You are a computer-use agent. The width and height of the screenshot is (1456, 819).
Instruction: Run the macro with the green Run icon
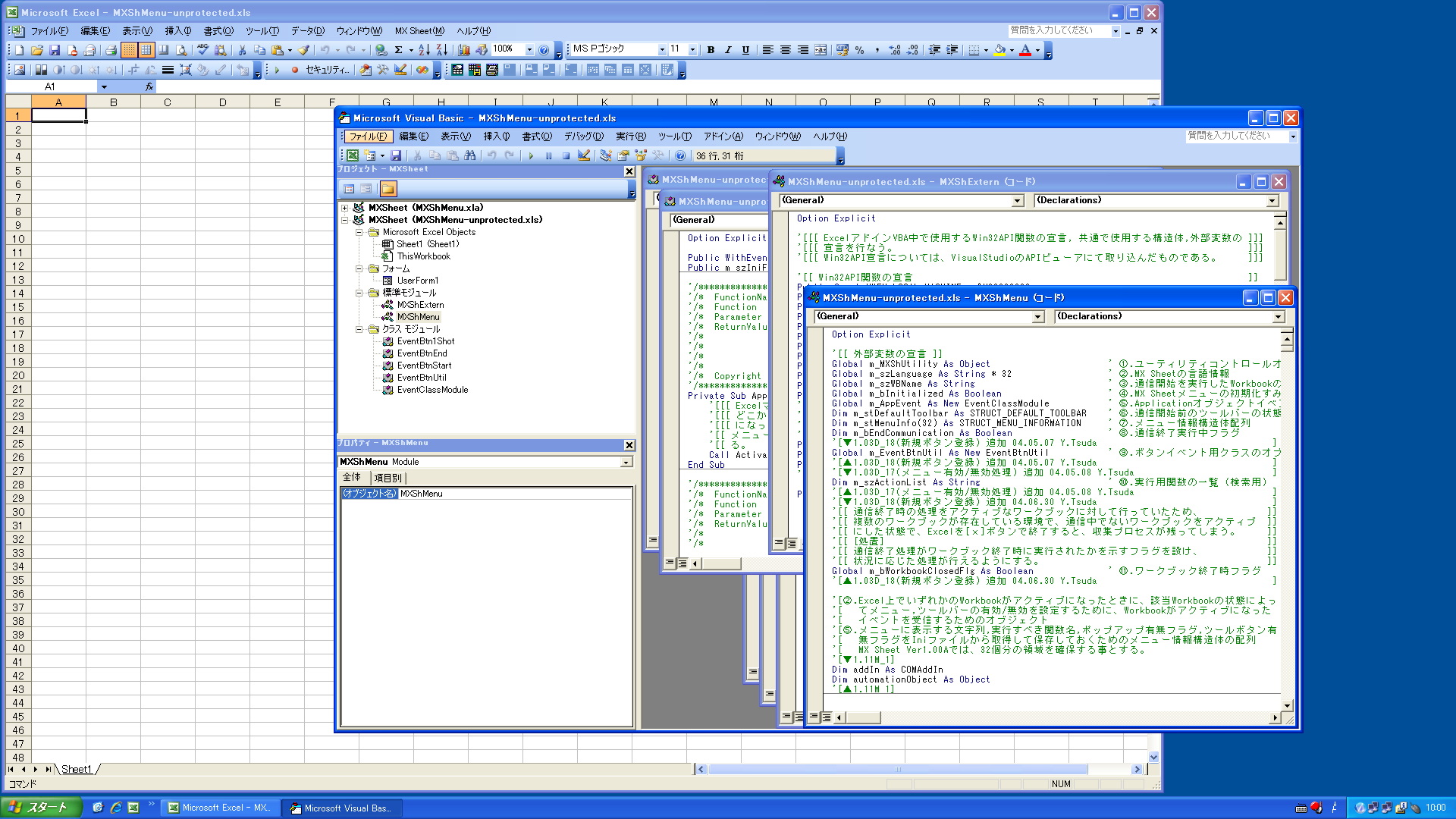(531, 155)
